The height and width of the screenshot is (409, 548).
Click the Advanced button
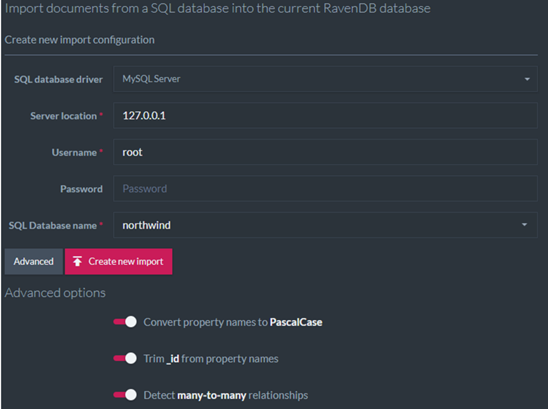34,261
